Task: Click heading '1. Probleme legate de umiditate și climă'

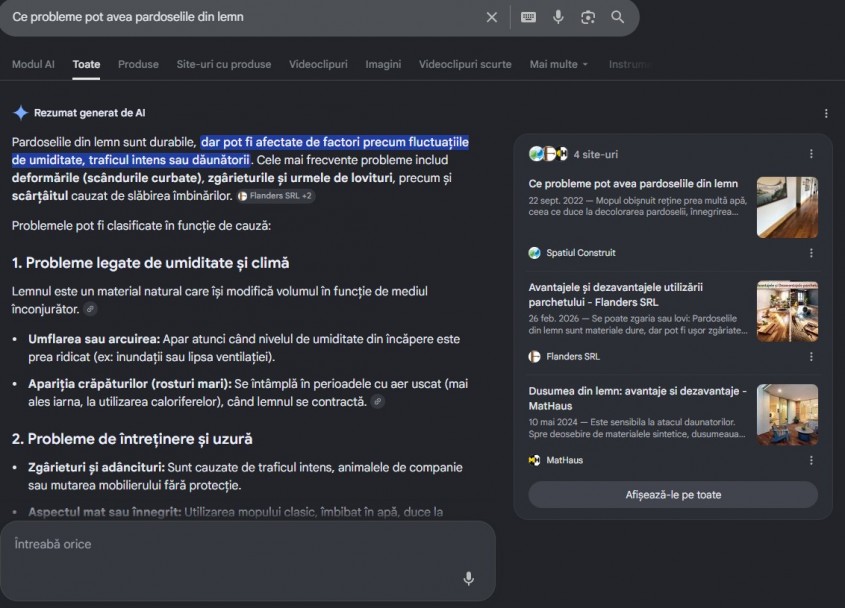Action: [150, 263]
